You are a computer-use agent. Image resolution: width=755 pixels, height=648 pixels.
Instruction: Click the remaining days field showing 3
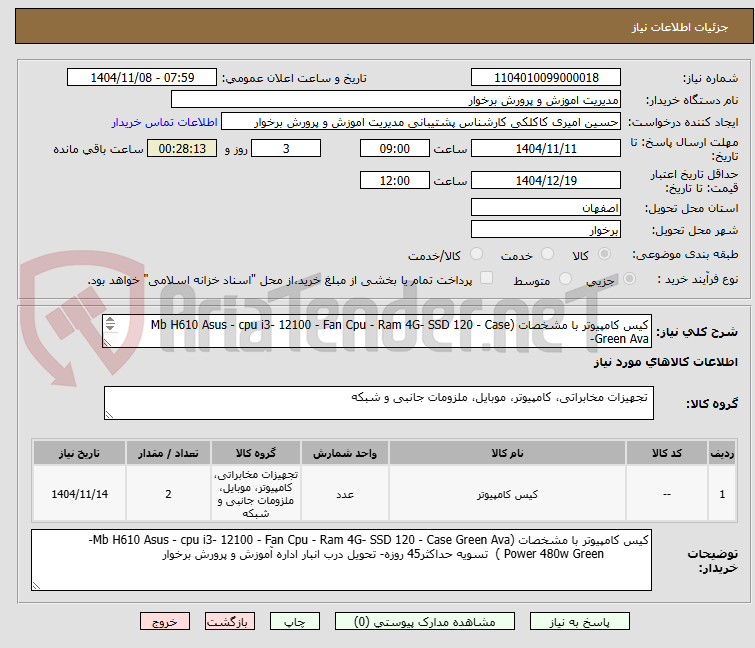click(x=286, y=148)
